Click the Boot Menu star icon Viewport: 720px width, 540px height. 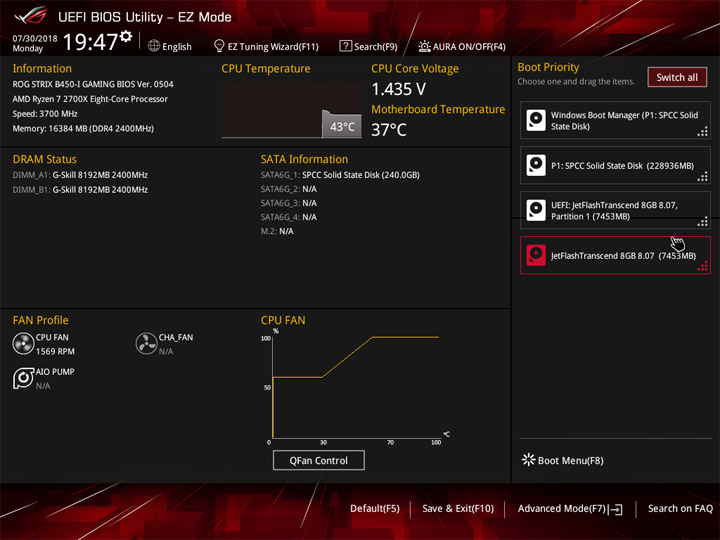tap(529, 460)
